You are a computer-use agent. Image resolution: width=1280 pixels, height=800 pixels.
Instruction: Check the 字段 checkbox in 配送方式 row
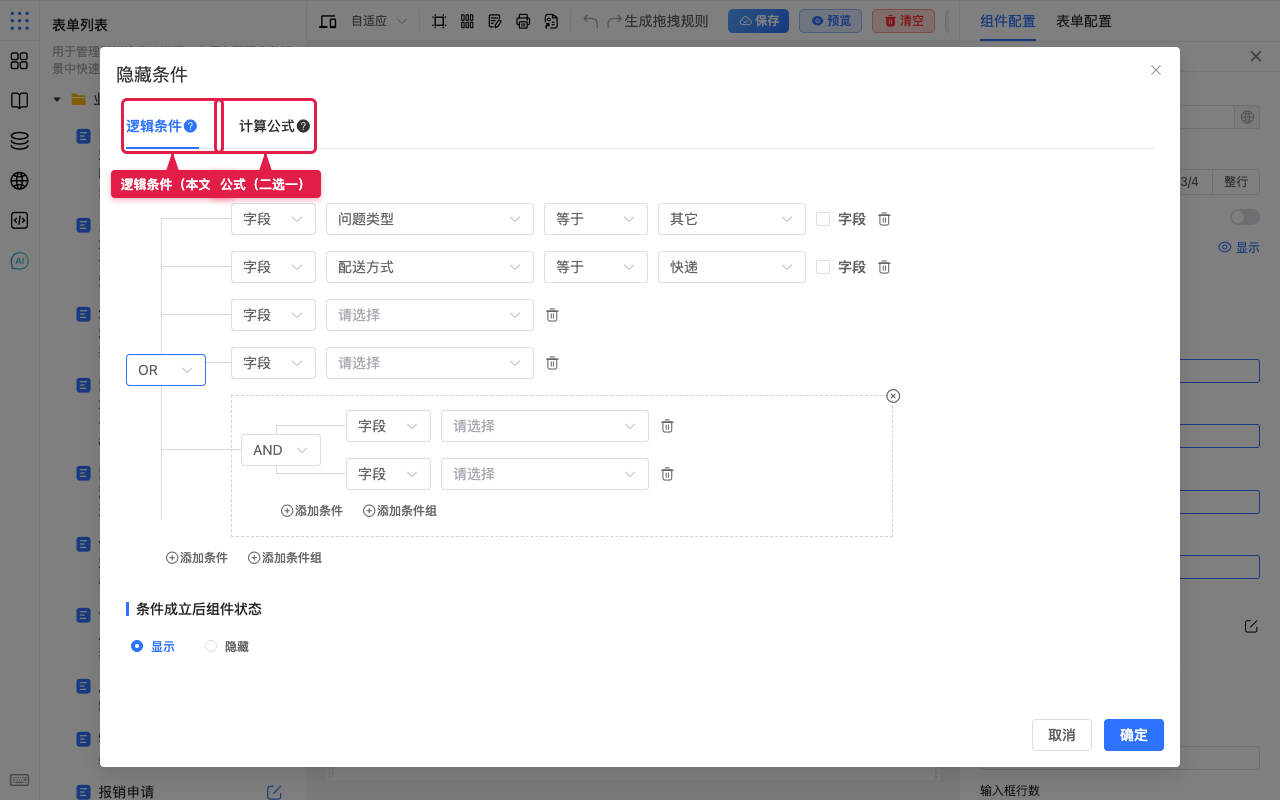823,267
